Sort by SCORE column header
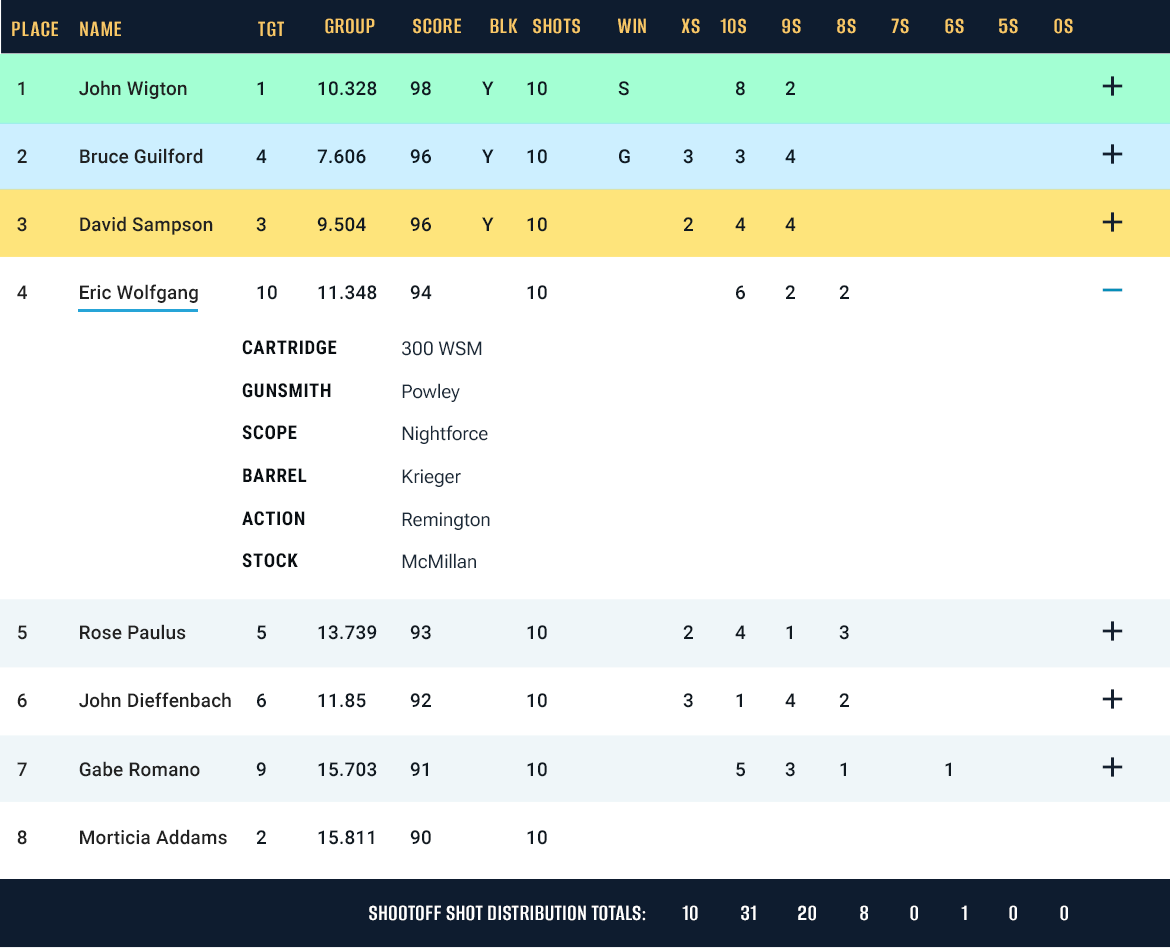1170x948 pixels. point(437,27)
